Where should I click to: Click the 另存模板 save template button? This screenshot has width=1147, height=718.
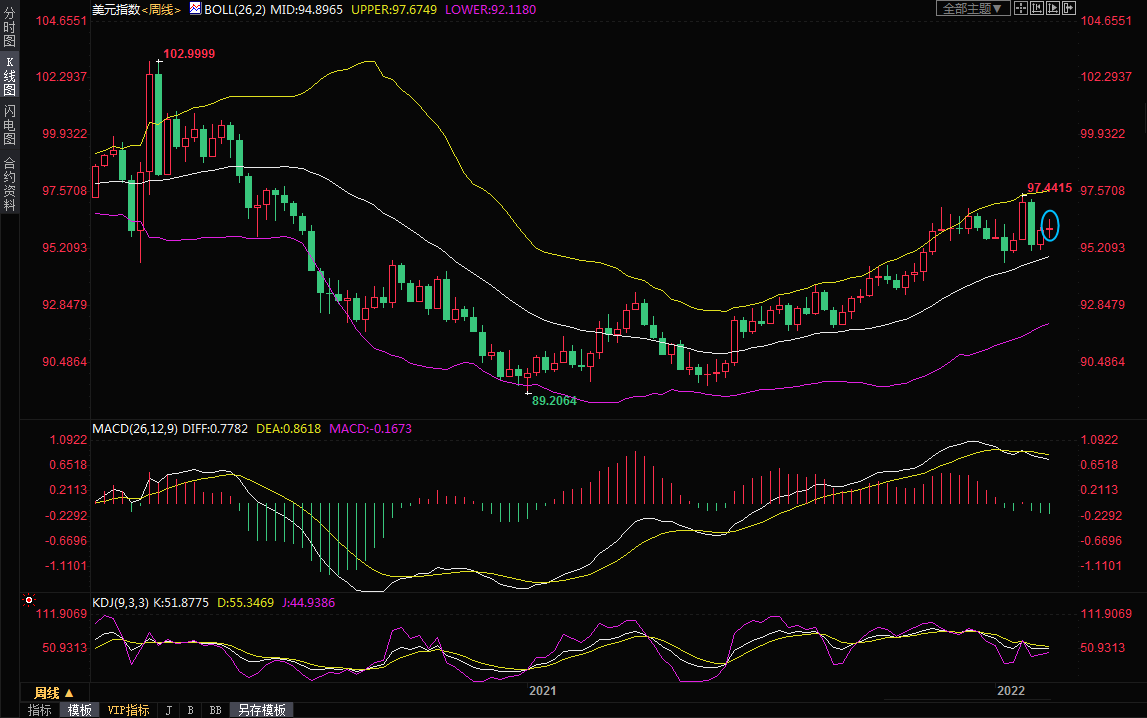(x=261, y=710)
